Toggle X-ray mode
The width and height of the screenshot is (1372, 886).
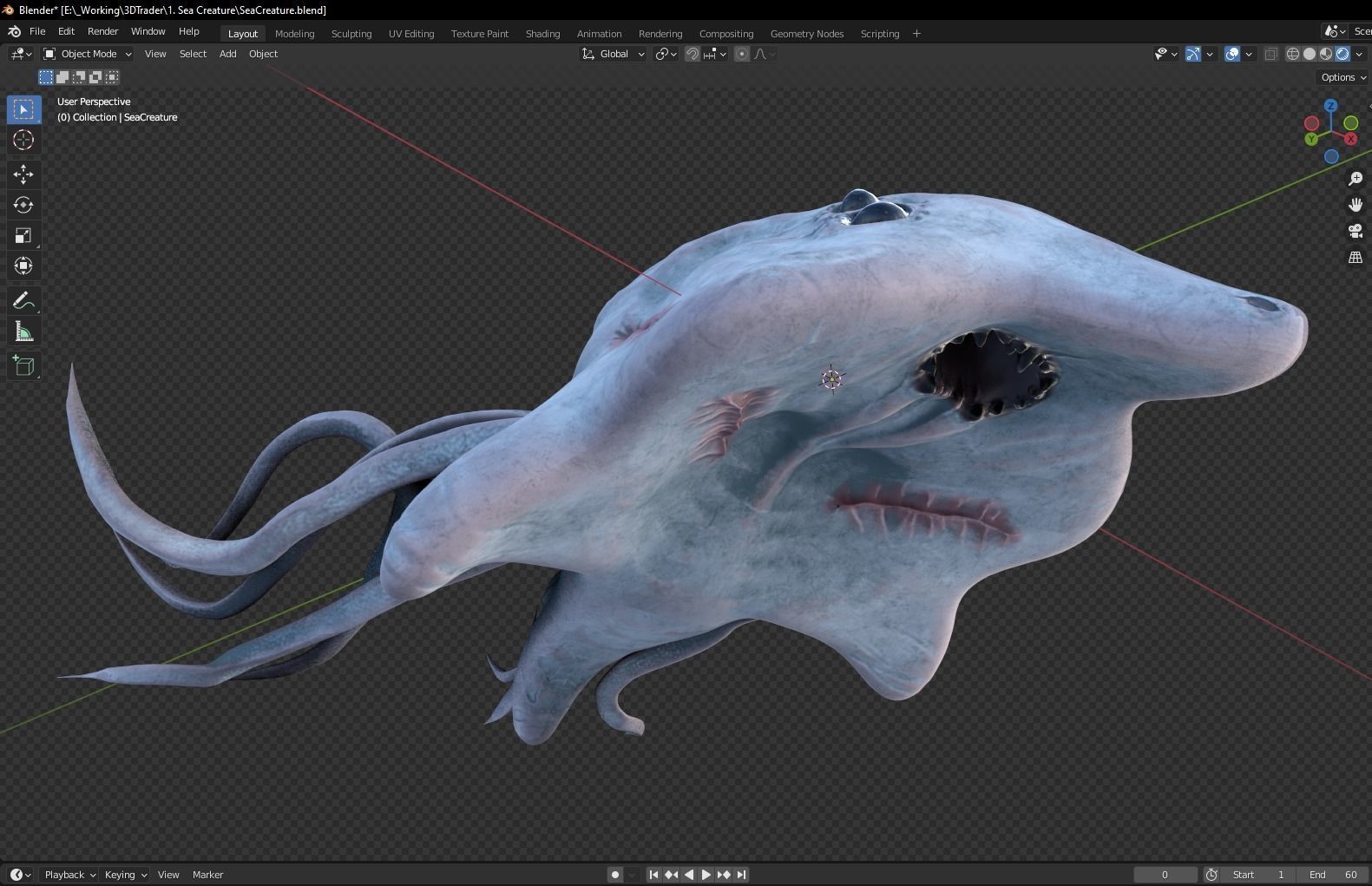pos(1271,54)
